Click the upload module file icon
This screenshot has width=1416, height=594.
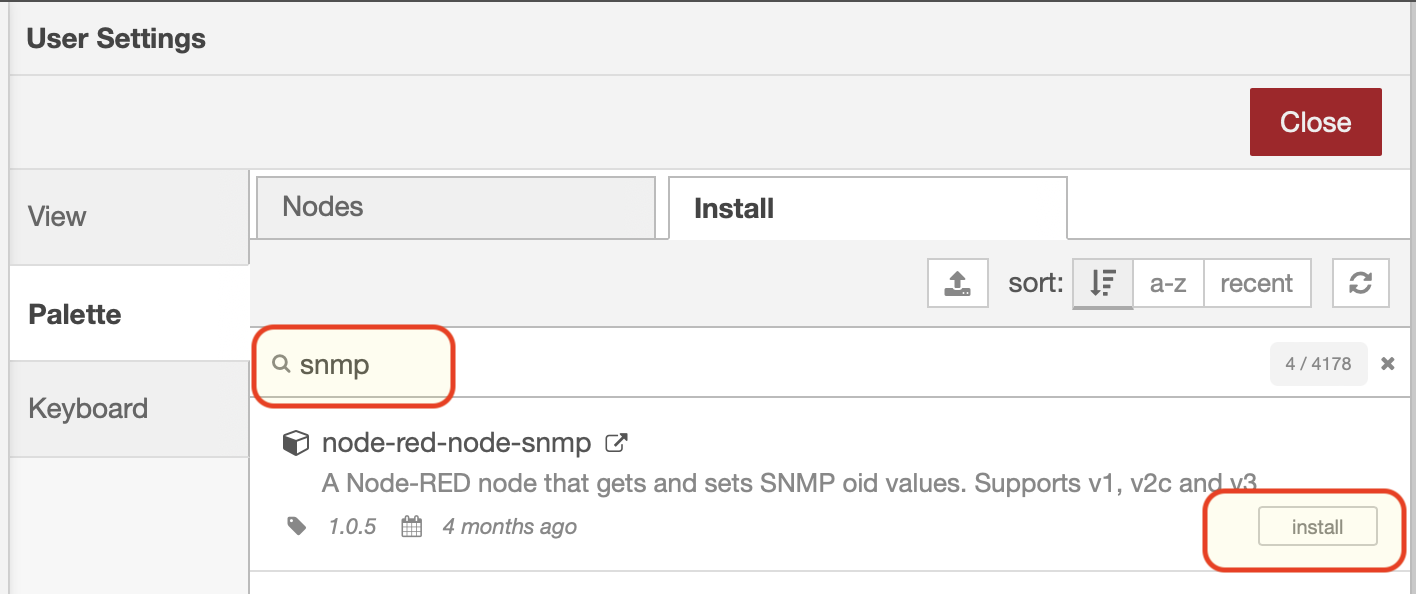tap(958, 283)
